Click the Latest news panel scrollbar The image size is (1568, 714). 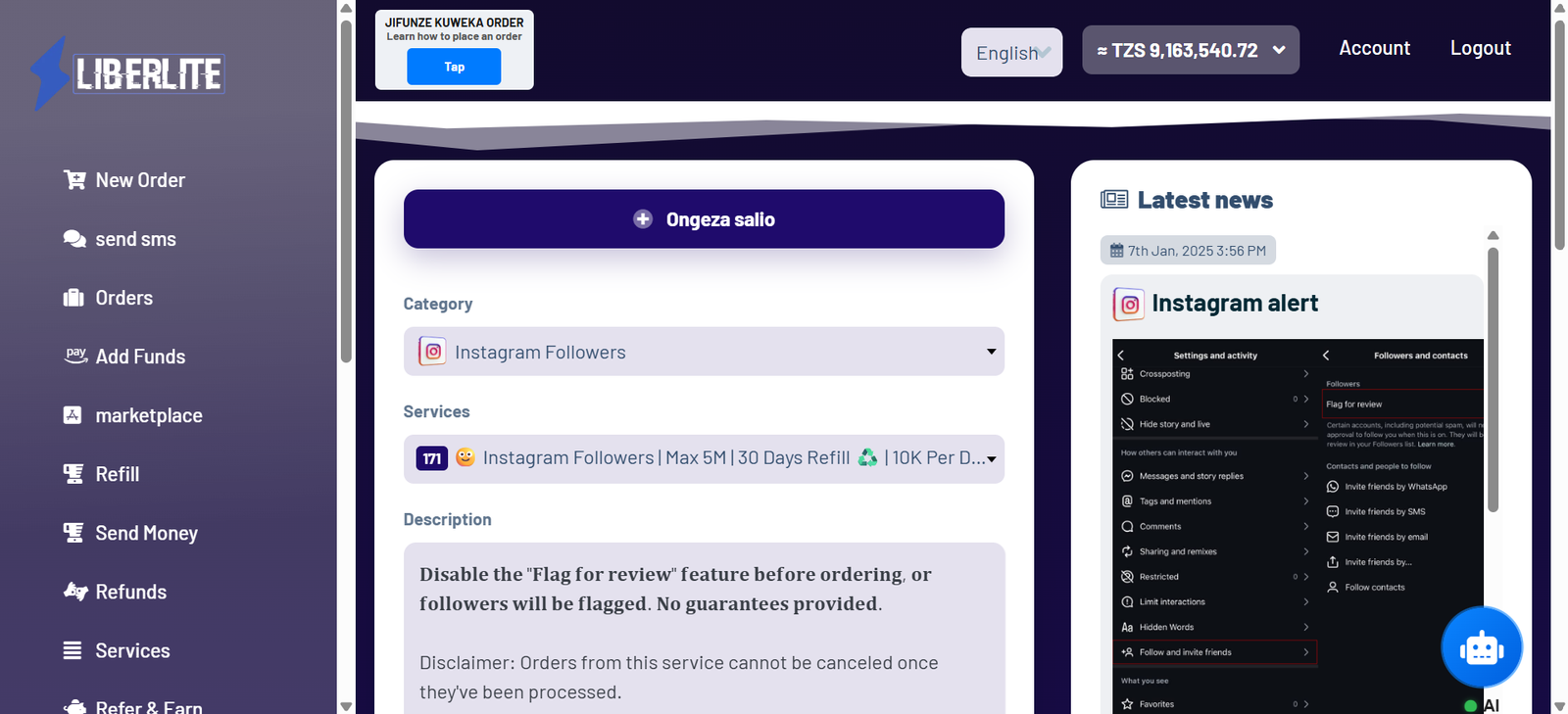(1493, 380)
